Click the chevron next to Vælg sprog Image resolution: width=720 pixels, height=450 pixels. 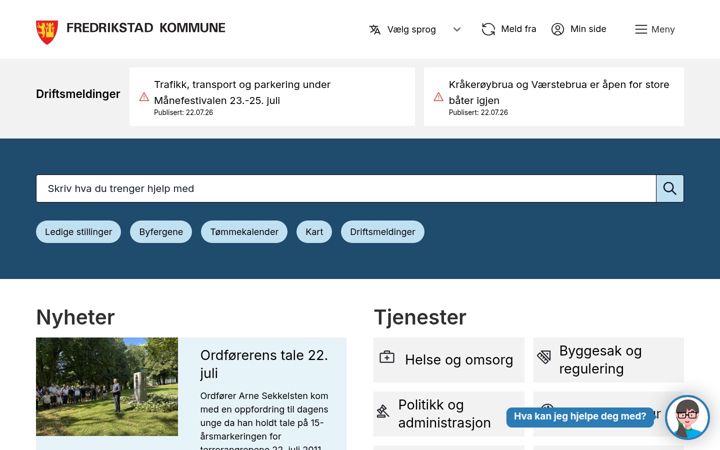tap(456, 29)
